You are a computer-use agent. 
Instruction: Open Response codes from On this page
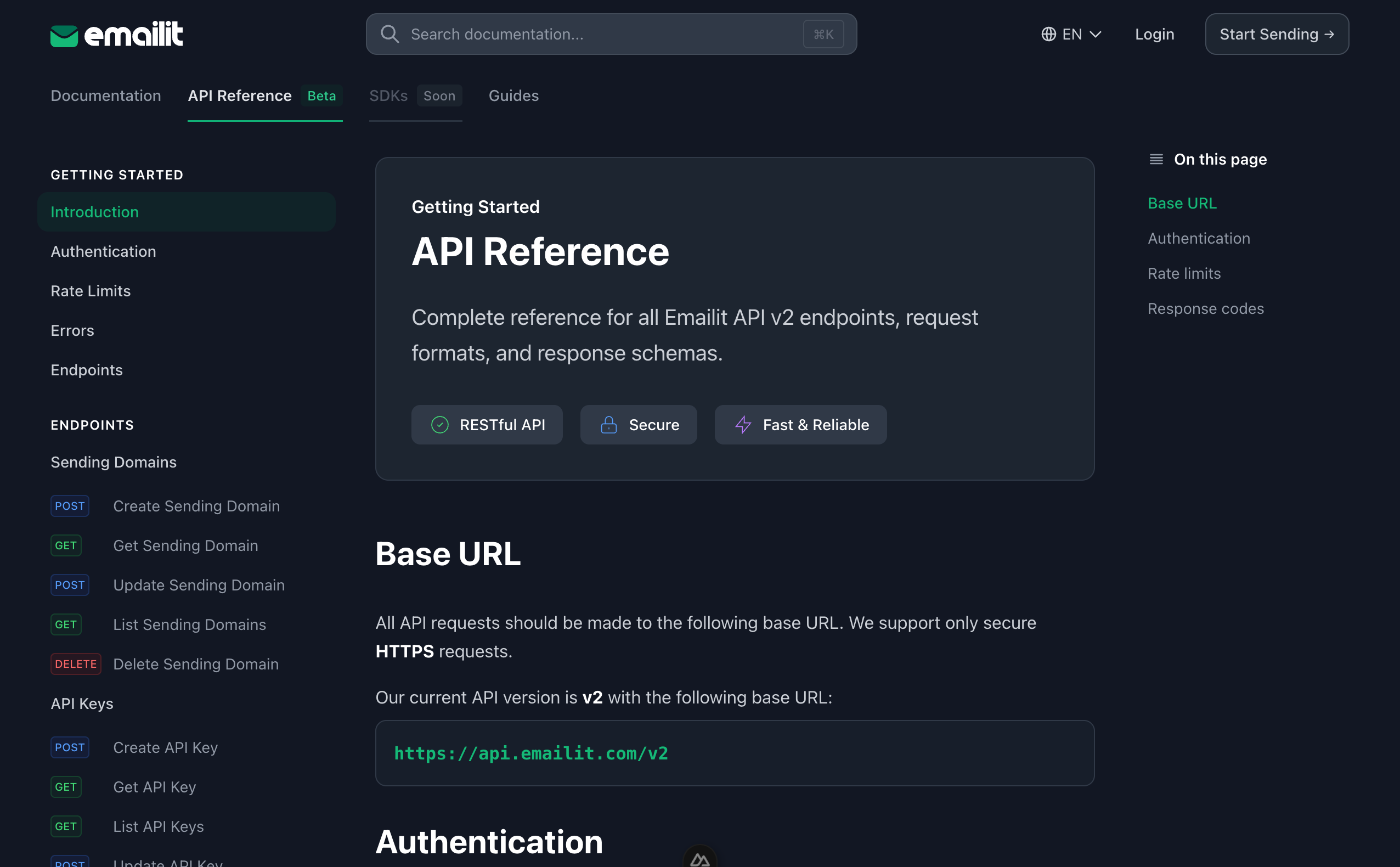coord(1206,308)
